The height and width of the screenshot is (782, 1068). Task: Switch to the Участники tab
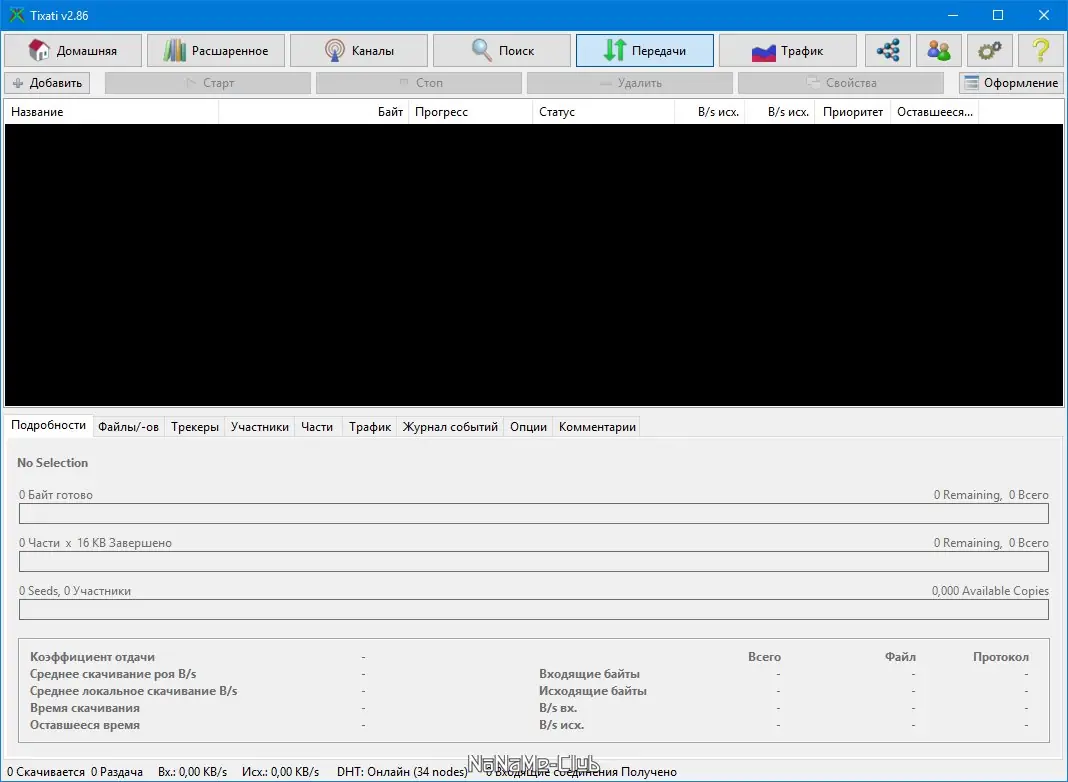coord(260,427)
